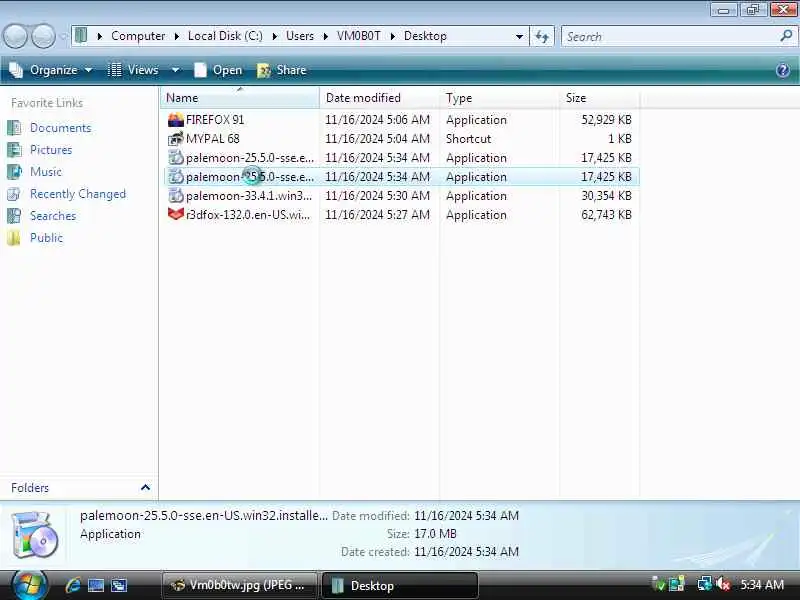Viewport: 800px width, 600px height.
Task: Select the MYPAL 68 shortcut icon
Action: click(x=176, y=139)
